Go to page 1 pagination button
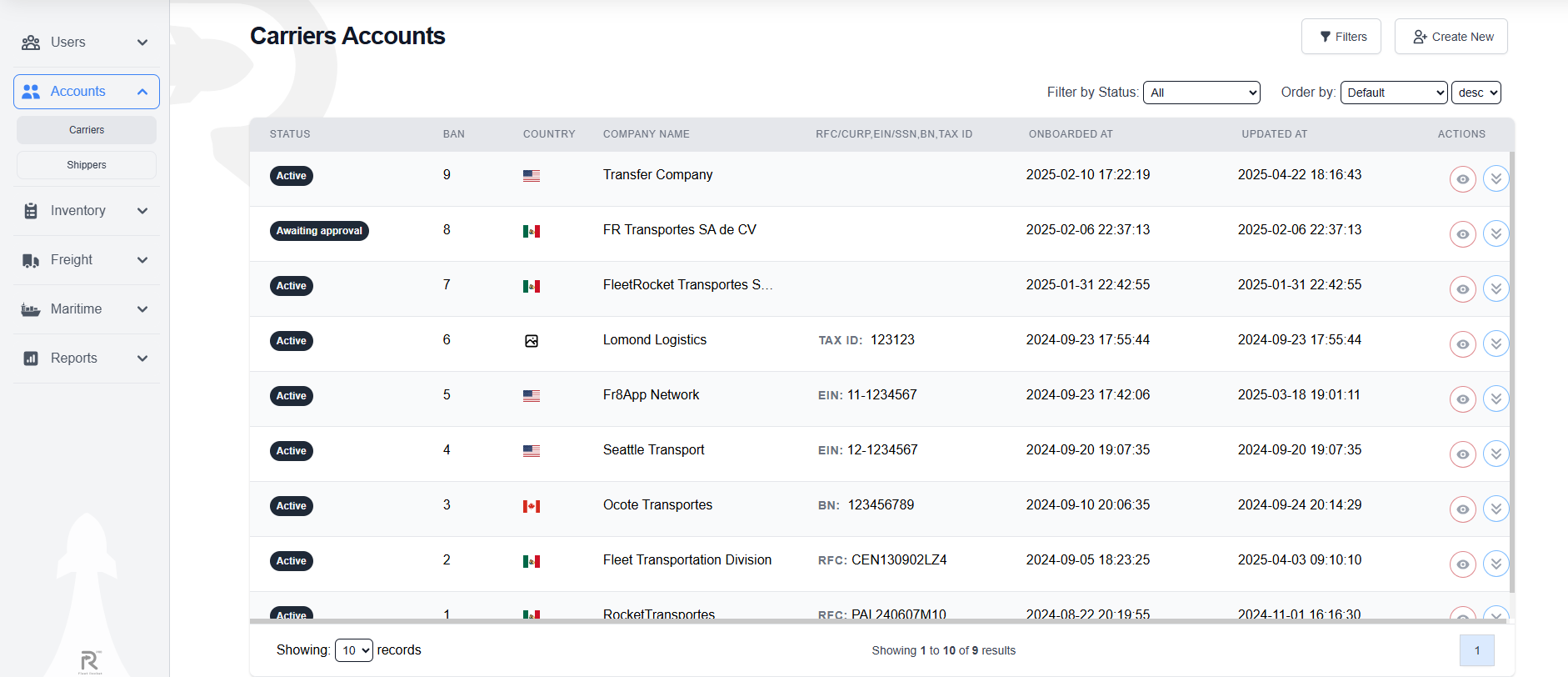The height and width of the screenshot is (677, 1568). click(x=1477, y=650)
